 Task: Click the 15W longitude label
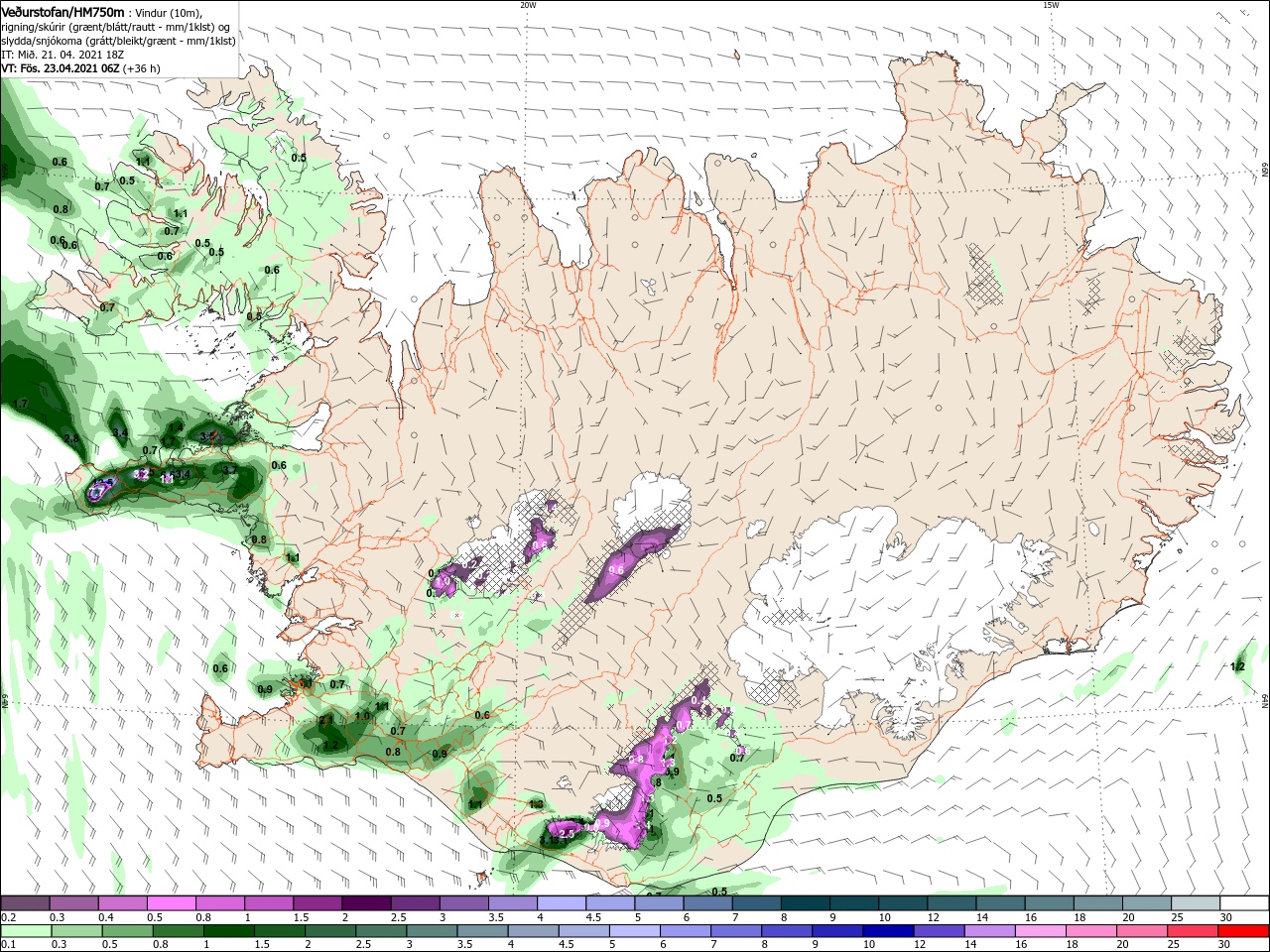click(1051, 5)
